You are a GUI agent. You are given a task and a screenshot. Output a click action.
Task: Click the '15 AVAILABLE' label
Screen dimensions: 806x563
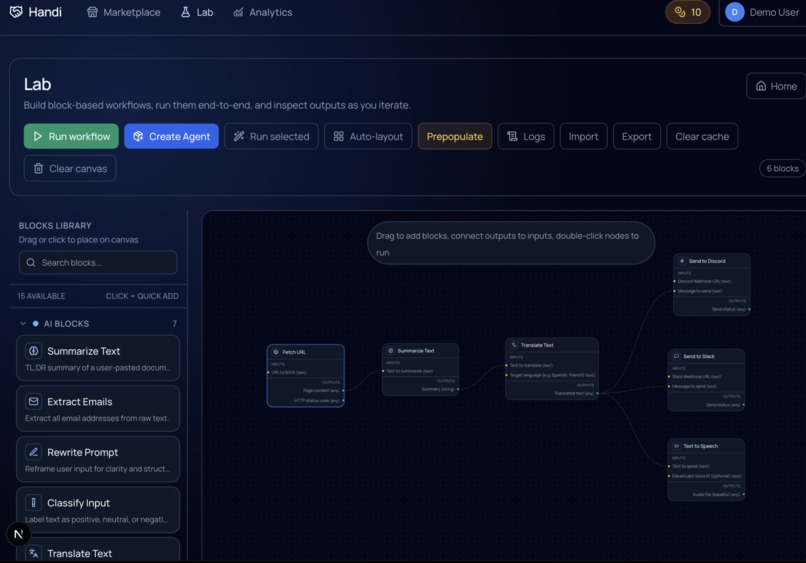pos(41,296)
